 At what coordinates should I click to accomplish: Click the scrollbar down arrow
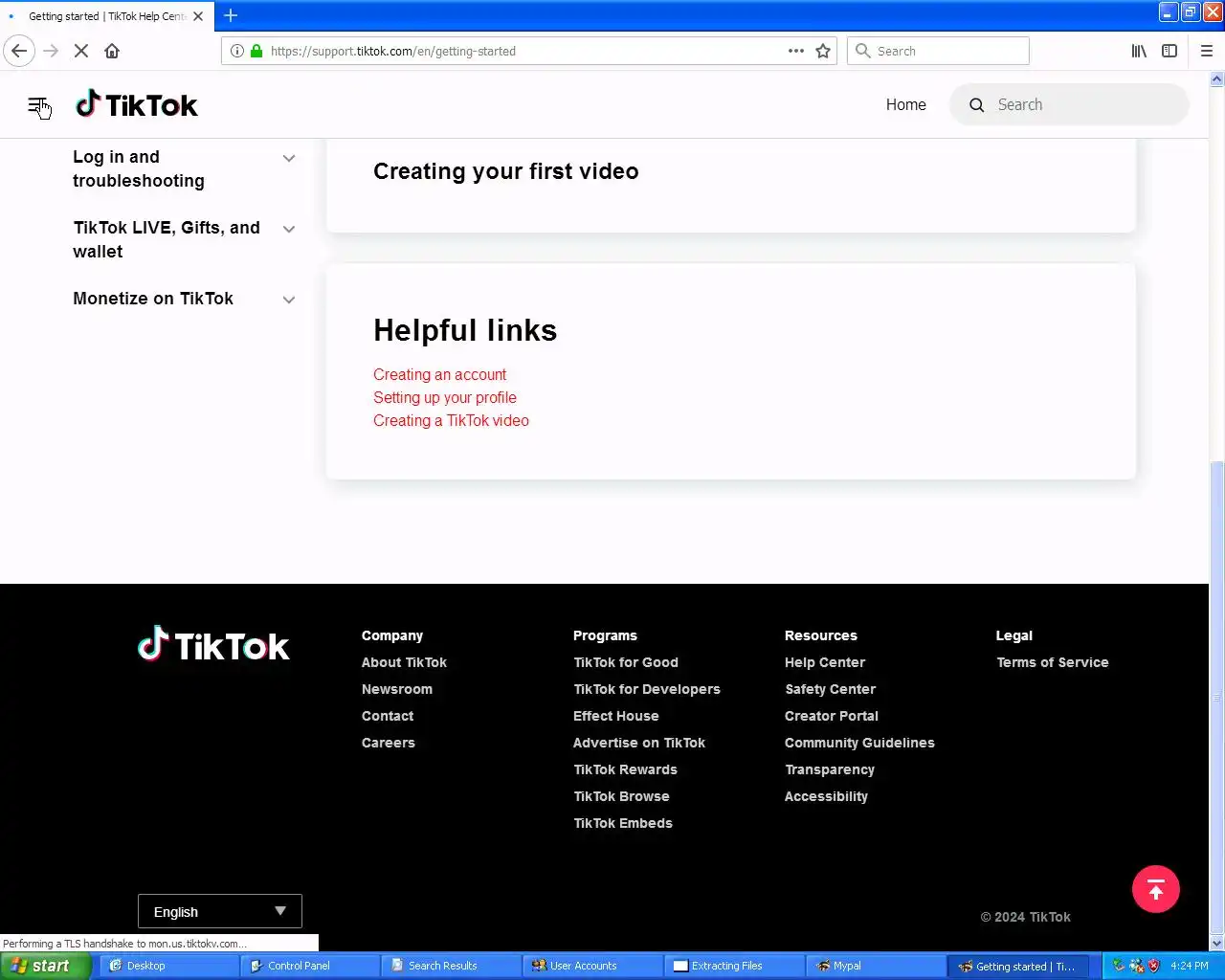pos(1216,944)
